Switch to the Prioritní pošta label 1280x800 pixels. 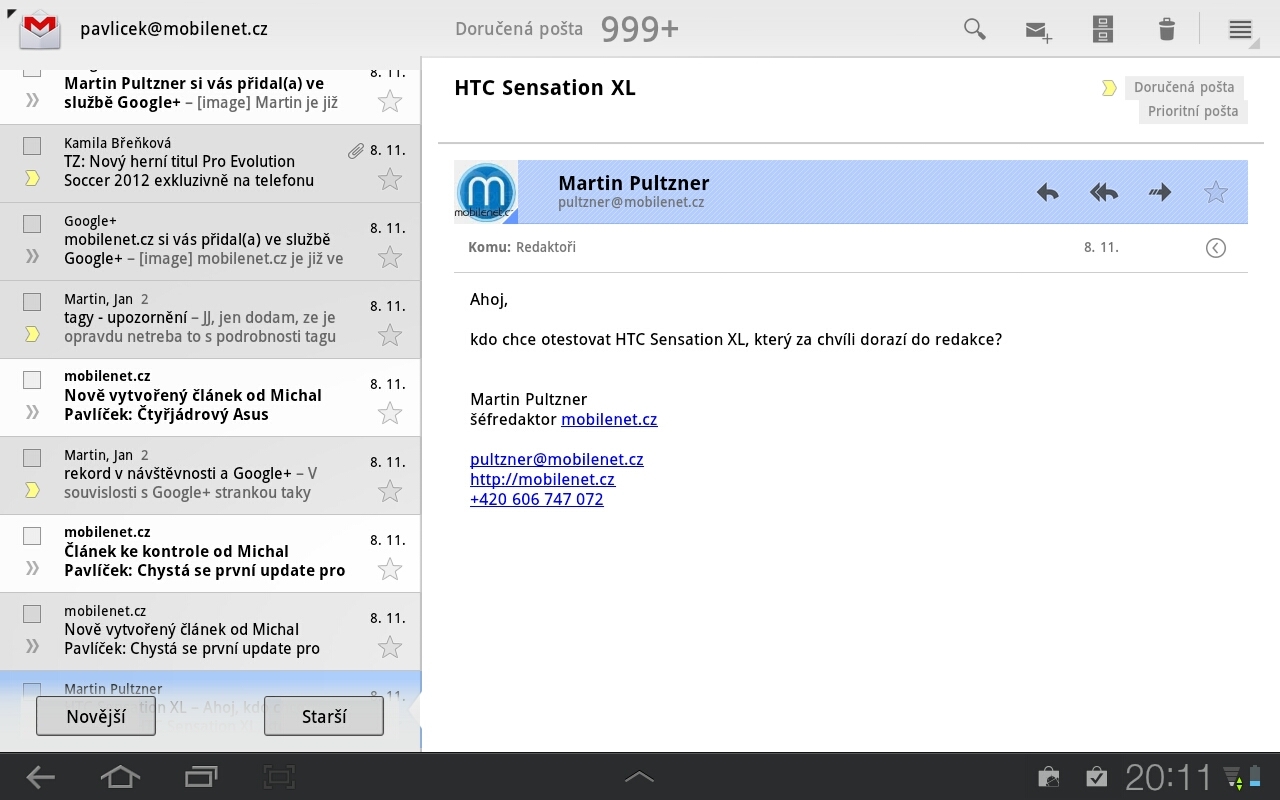(1192, 111)
